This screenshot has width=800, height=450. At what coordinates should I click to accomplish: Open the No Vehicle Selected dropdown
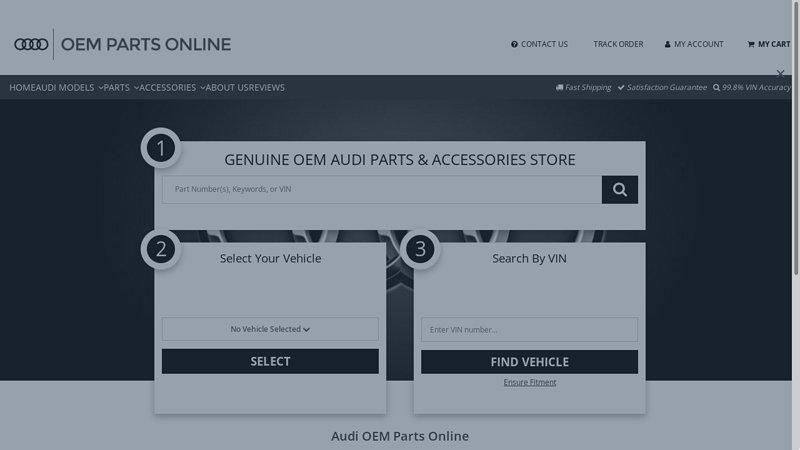[x=270, y=329]
